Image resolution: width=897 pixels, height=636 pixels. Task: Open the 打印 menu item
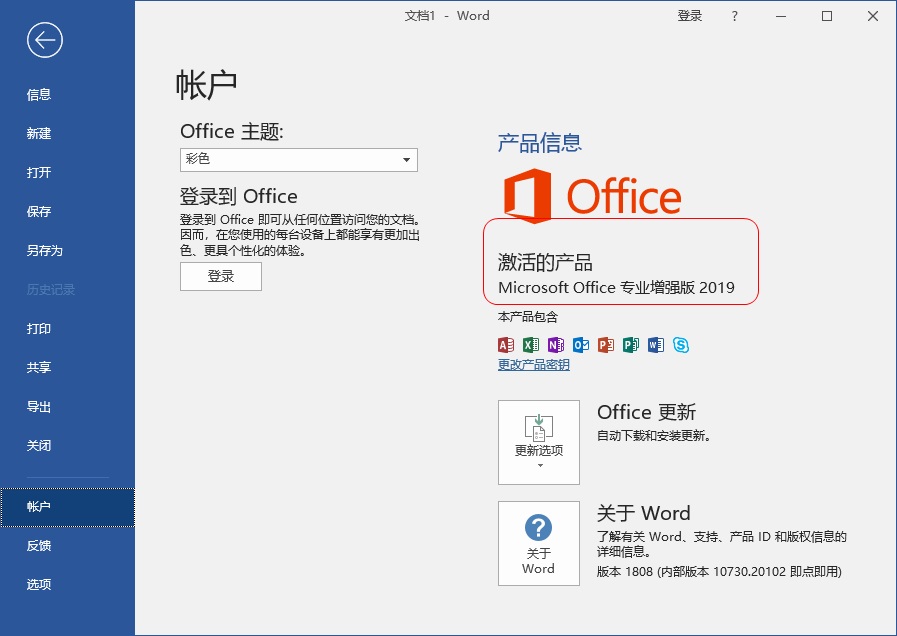[x=39, y=328]
